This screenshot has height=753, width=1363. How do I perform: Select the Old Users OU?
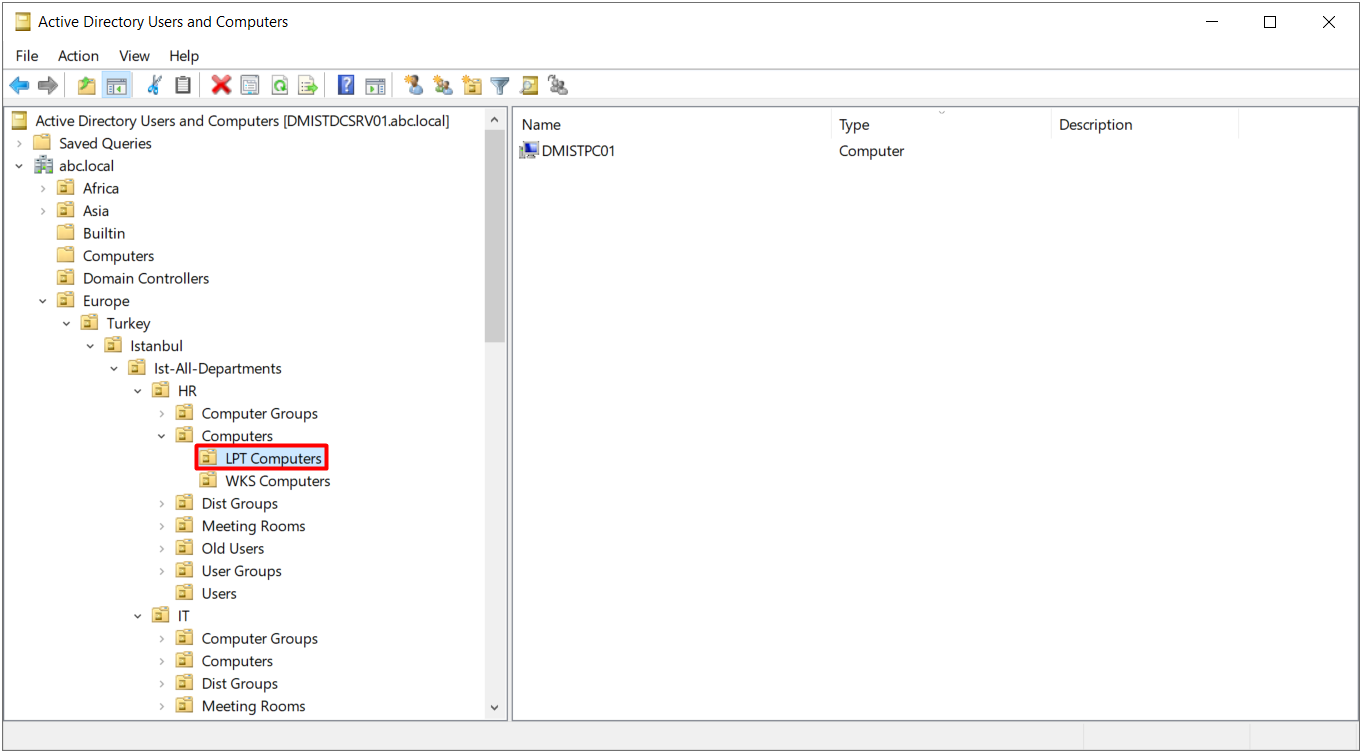pos(233,548)
